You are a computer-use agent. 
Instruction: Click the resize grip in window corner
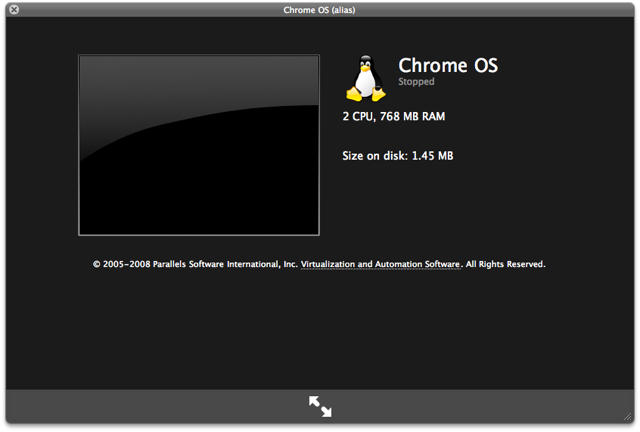click(628, 420)
